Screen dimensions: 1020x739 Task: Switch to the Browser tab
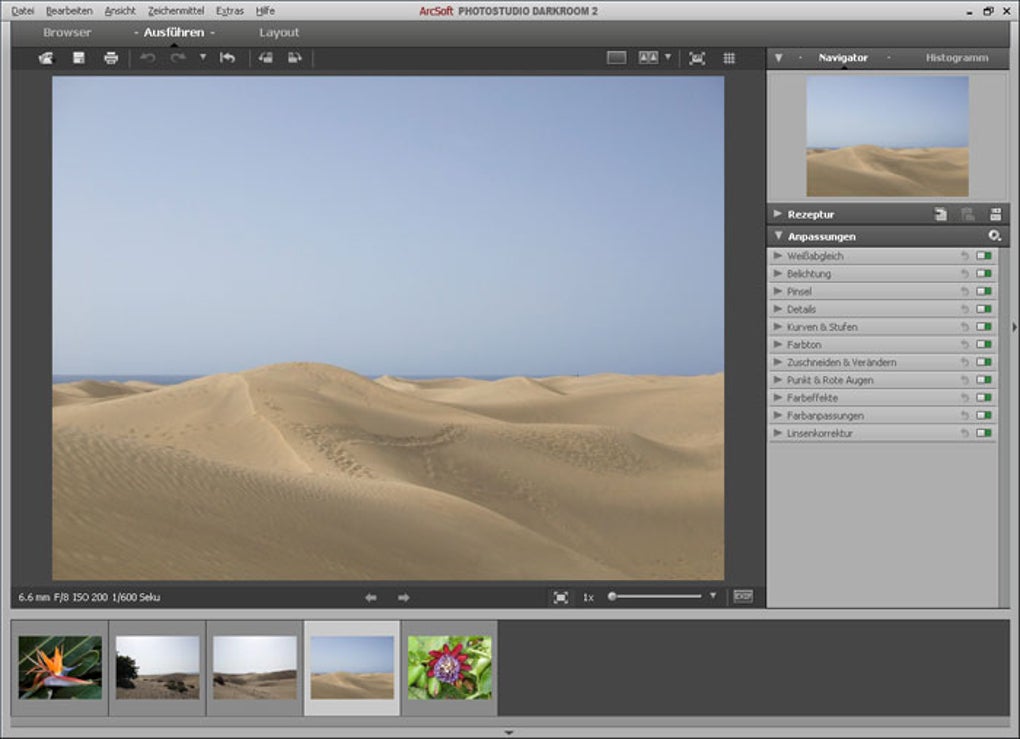(x=67, y=33)
